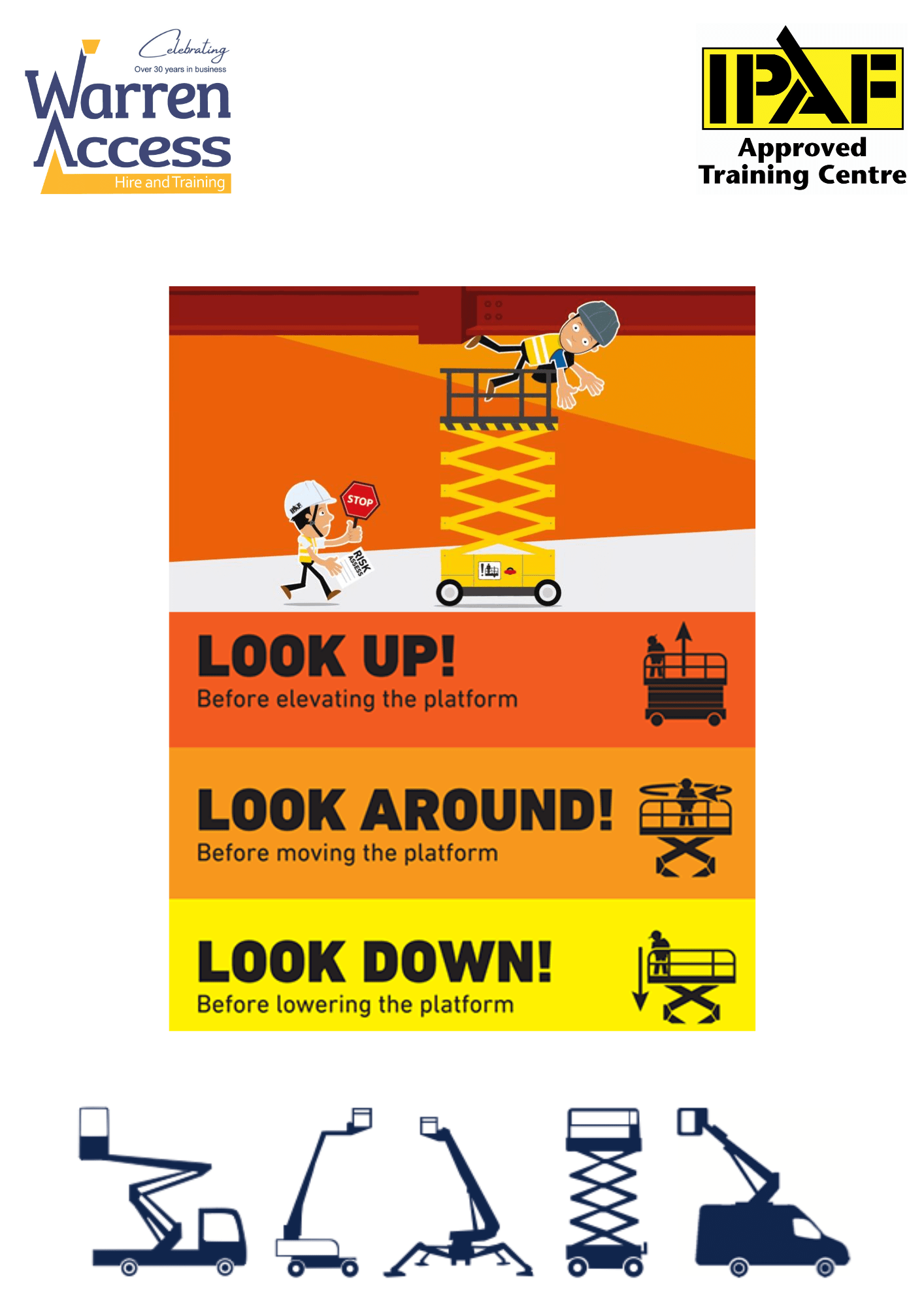Click the LOOK DOWN! heading
Screen dimensions: 924x1307
coord(375,961)
